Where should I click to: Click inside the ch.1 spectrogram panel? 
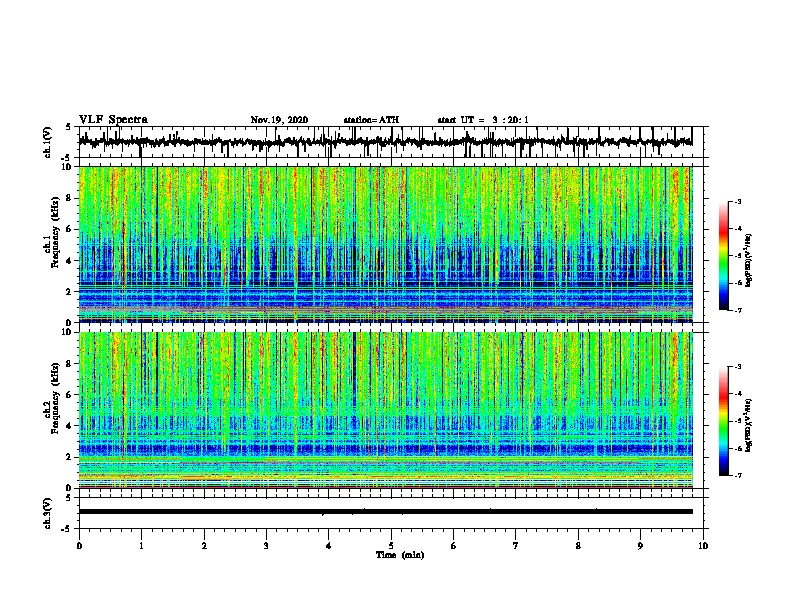(385, 244)
